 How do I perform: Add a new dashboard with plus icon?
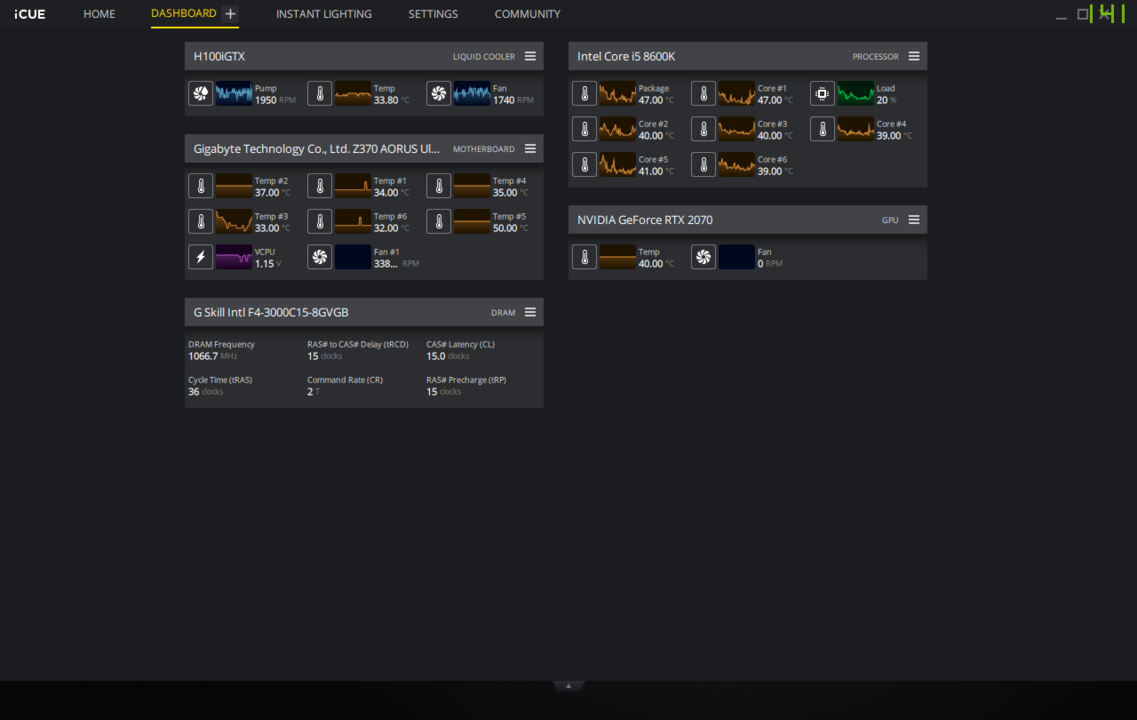(x=231, y=14)
